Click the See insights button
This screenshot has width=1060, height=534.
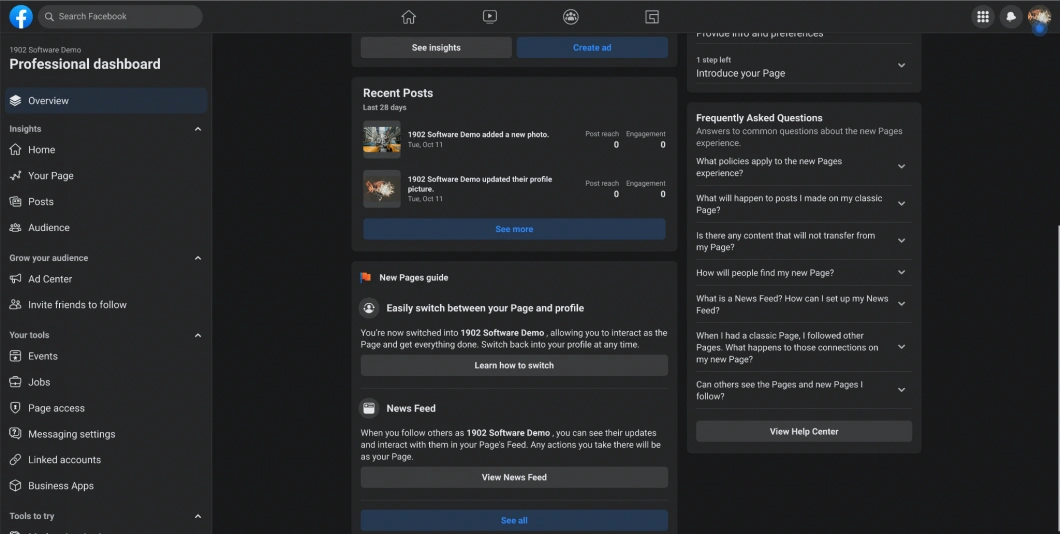coord(436,47)
